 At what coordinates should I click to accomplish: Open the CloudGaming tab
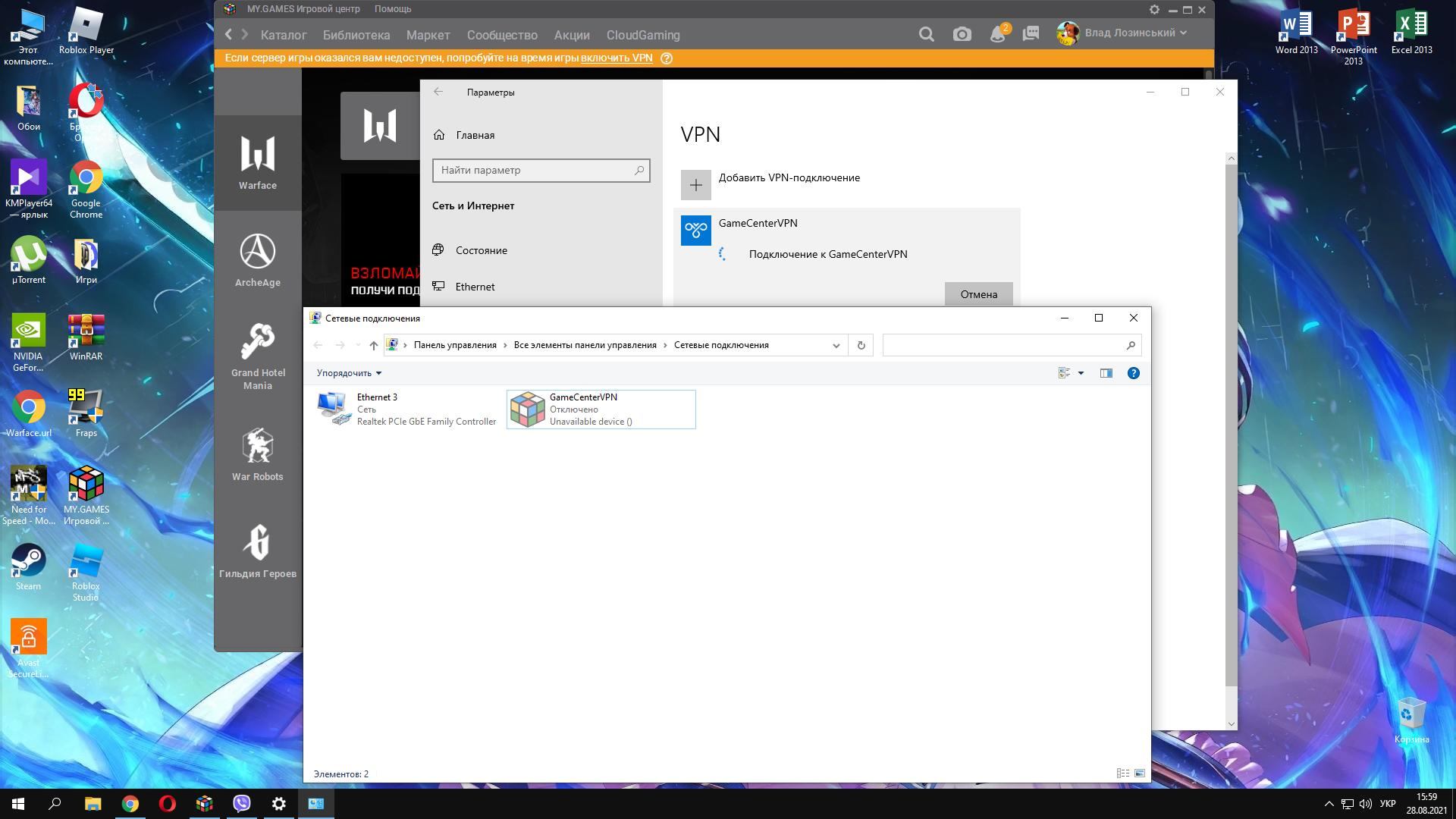click(x=643, y=35)
